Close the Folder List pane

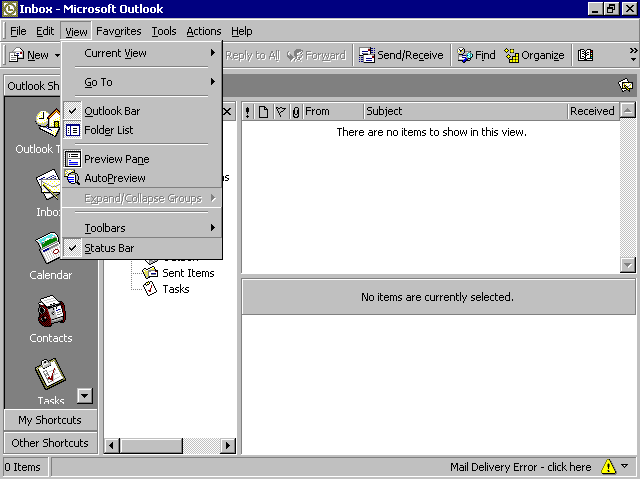(x=228, y=111)
